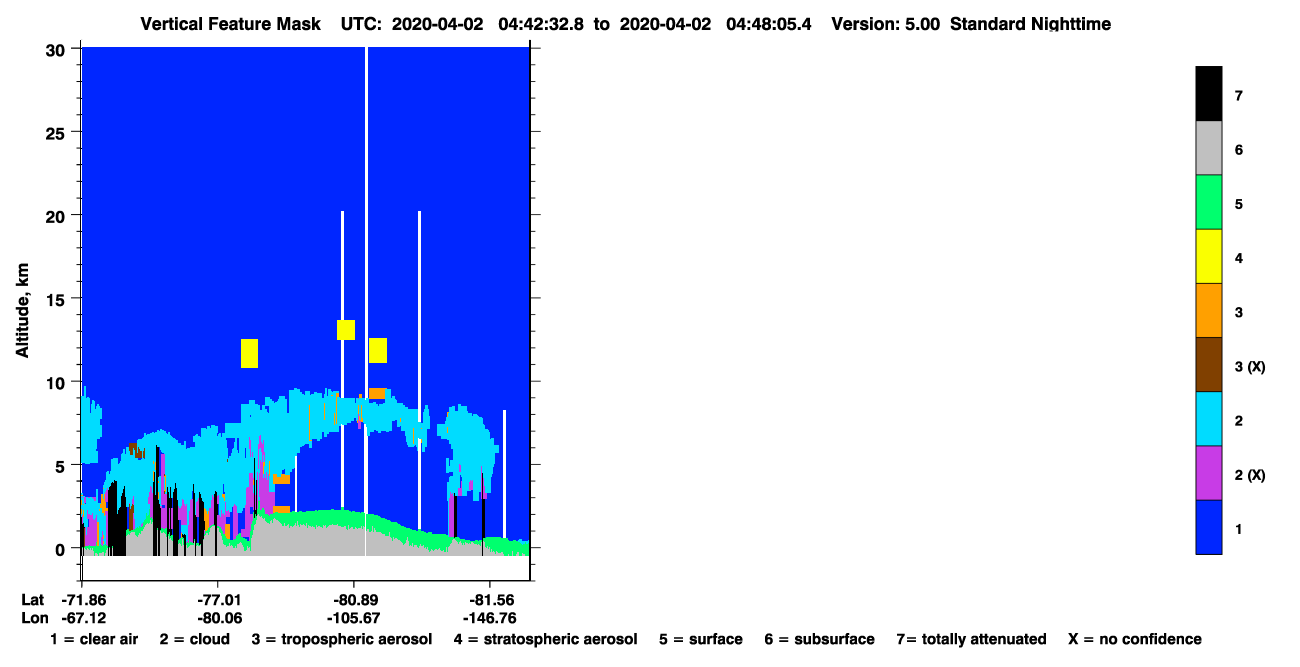Click longitude value -80.06
The height and width of the screenshot is (667, 1300).
[x=219, y=618]
